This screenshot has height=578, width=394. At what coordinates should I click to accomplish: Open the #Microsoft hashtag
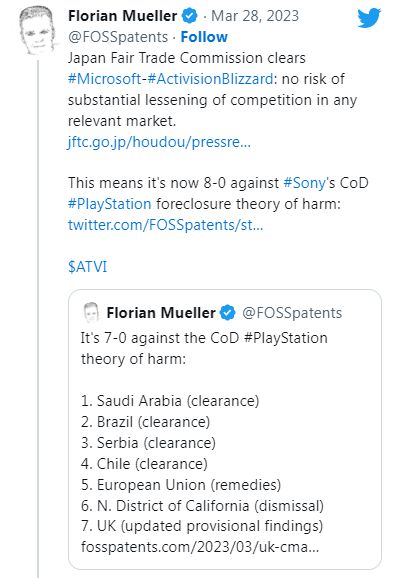[105, 79]
